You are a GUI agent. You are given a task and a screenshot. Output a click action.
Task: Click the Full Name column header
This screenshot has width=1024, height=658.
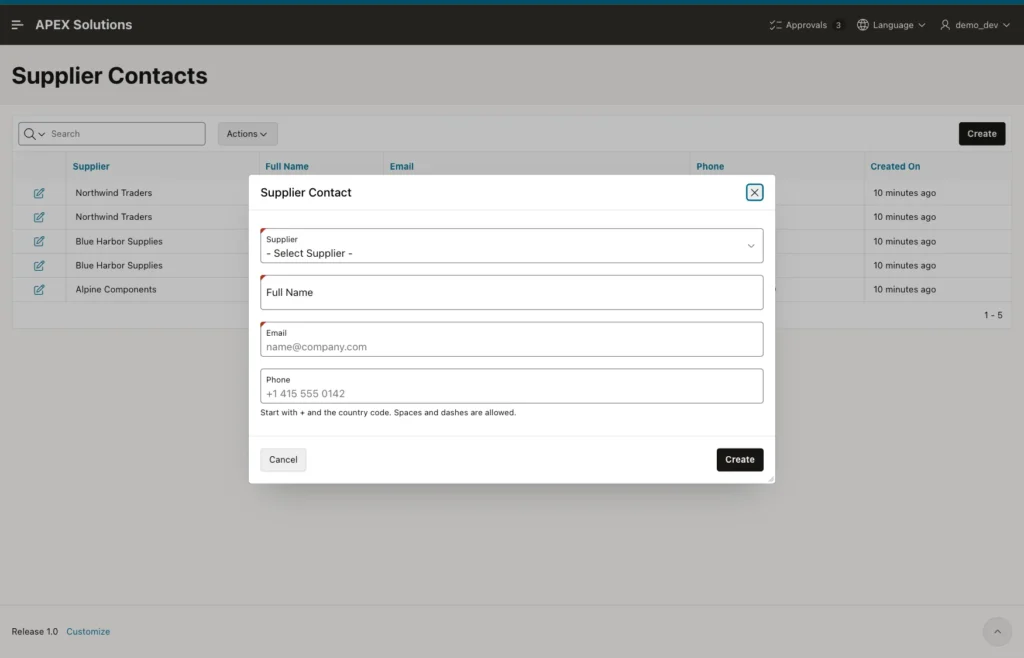click(x=287, y=166)
